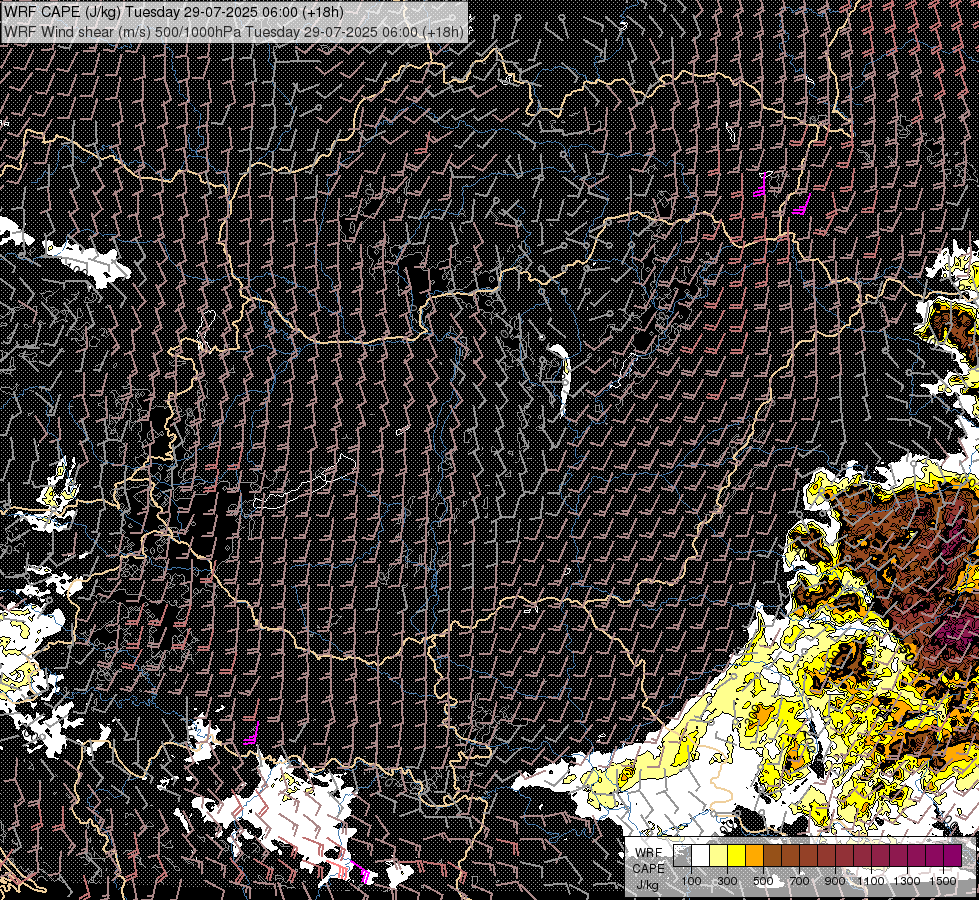Click the legend label "500"
Viewport: 979px width, 900px height.
[x=763, y=881]
